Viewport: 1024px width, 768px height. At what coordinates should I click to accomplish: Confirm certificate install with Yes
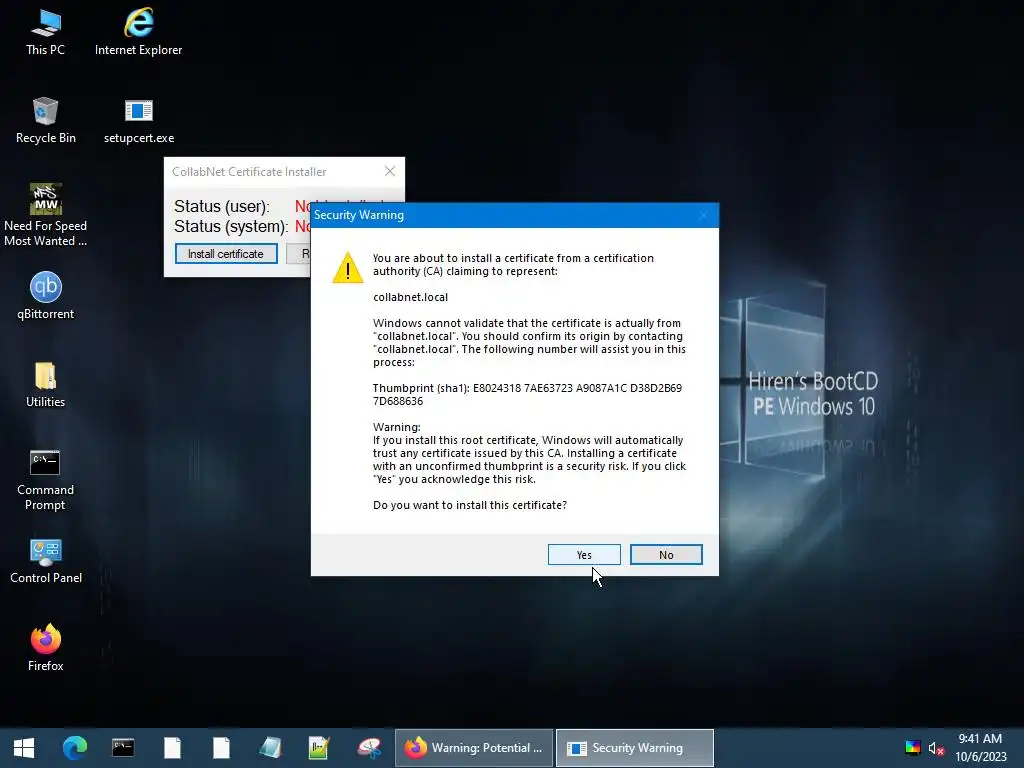584,554
